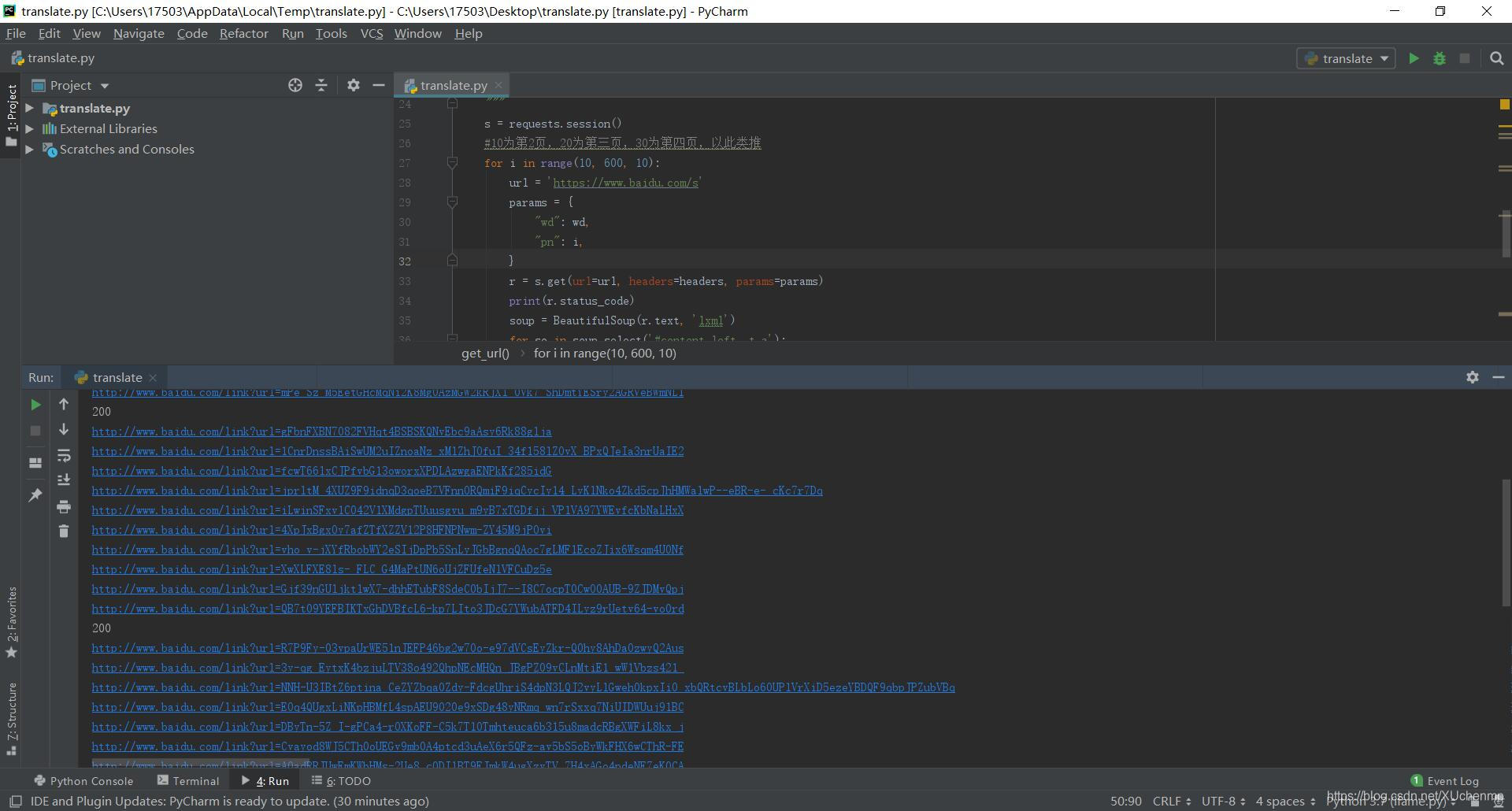Image resolution: width=1512 pixels, height=811 pixels.
Task: Change CRLF line separator in the status bar
Action: click(1172, 801)
